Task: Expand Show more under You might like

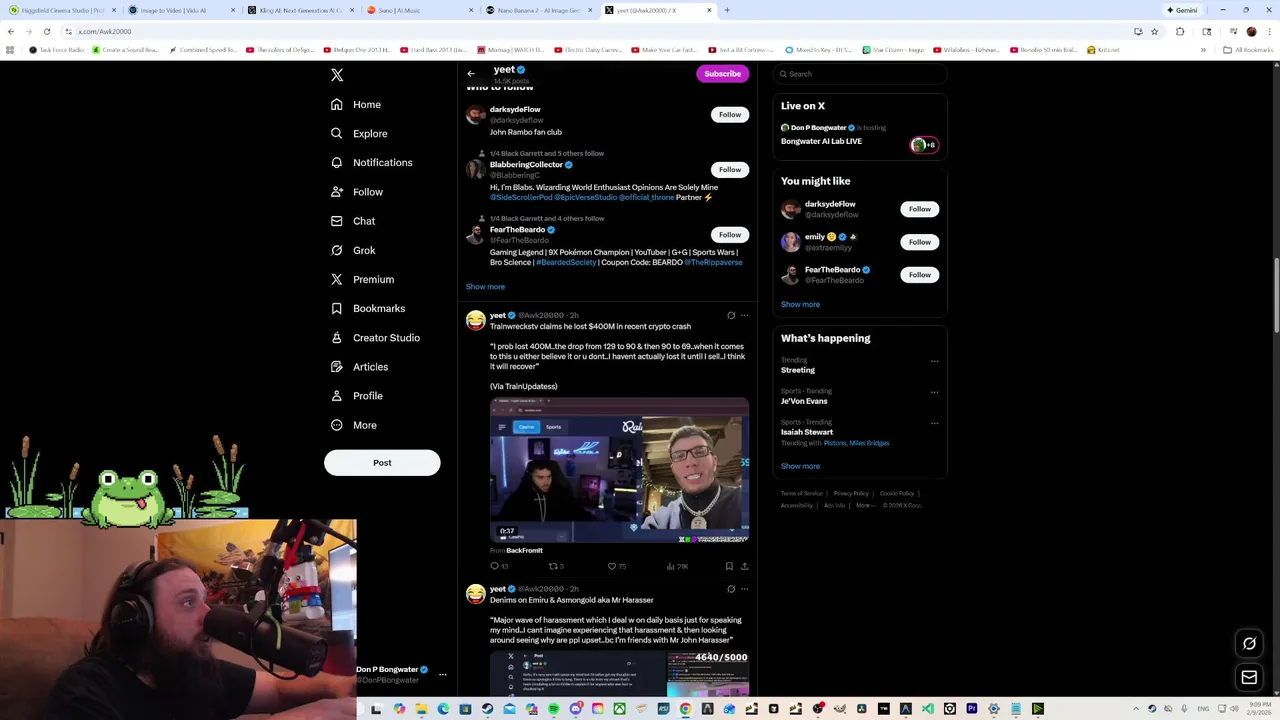Action: [x=800, y=304]
